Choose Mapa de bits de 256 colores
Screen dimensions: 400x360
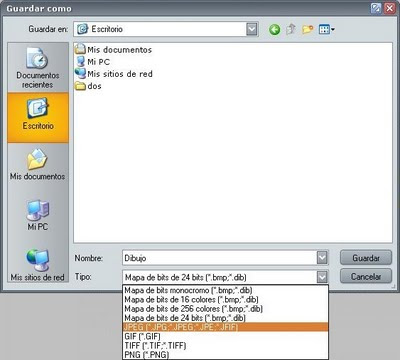[225, 309]
